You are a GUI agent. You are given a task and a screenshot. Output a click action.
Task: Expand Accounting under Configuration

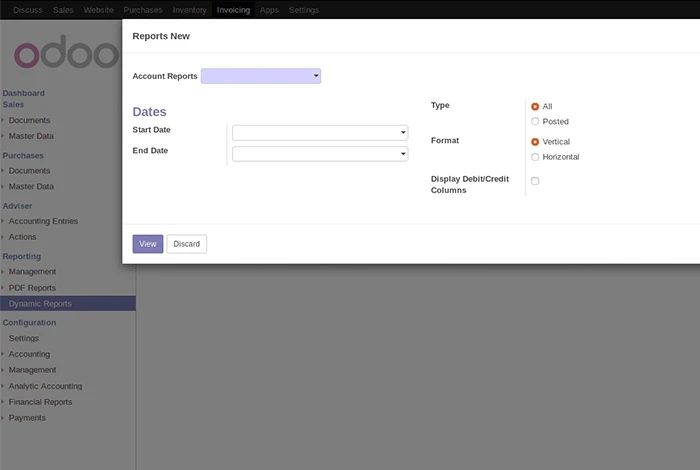coord(29,354)
